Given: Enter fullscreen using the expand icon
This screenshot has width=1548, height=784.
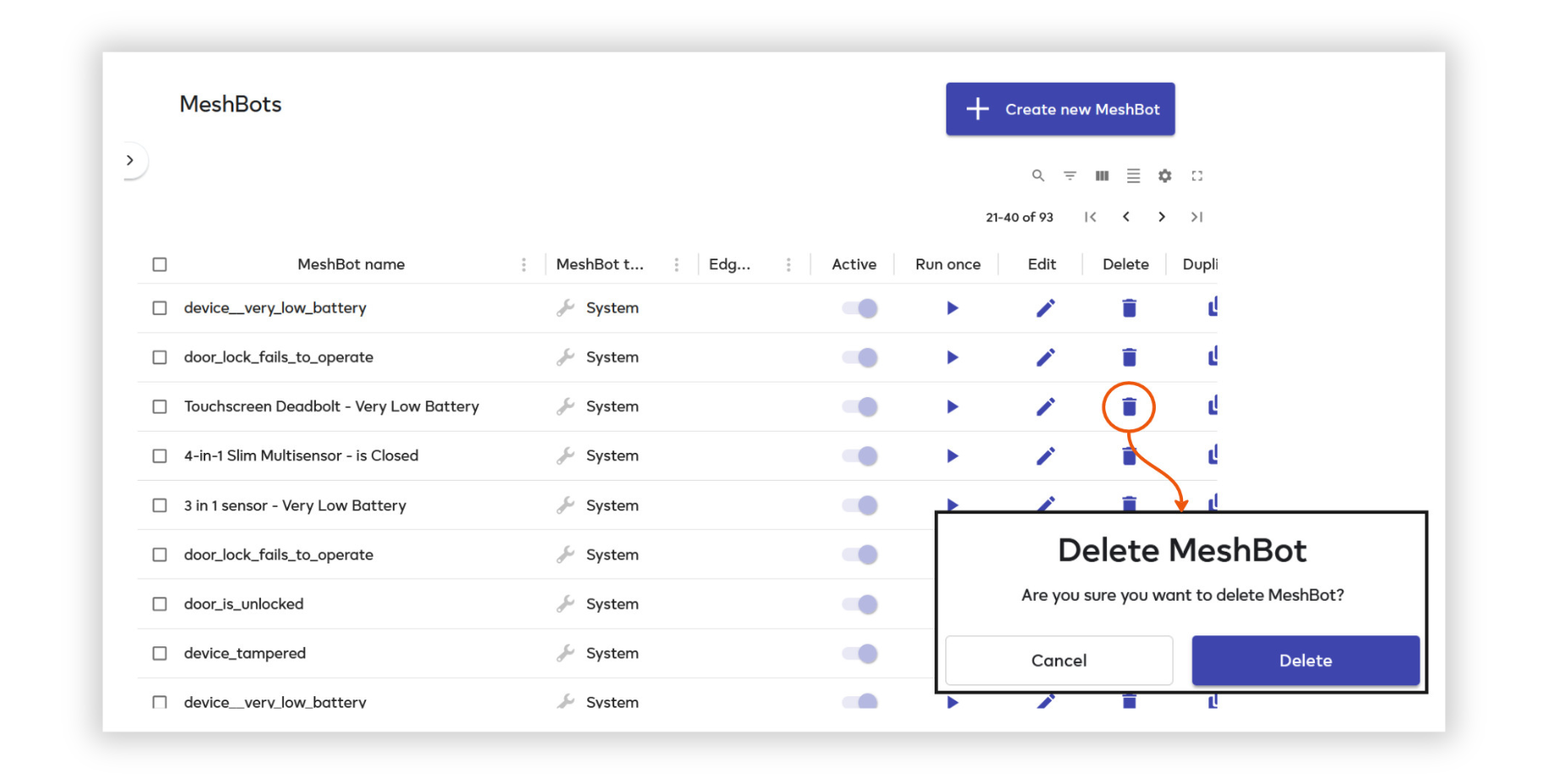Looking at the screenshot, I should tap(1197, 176).
